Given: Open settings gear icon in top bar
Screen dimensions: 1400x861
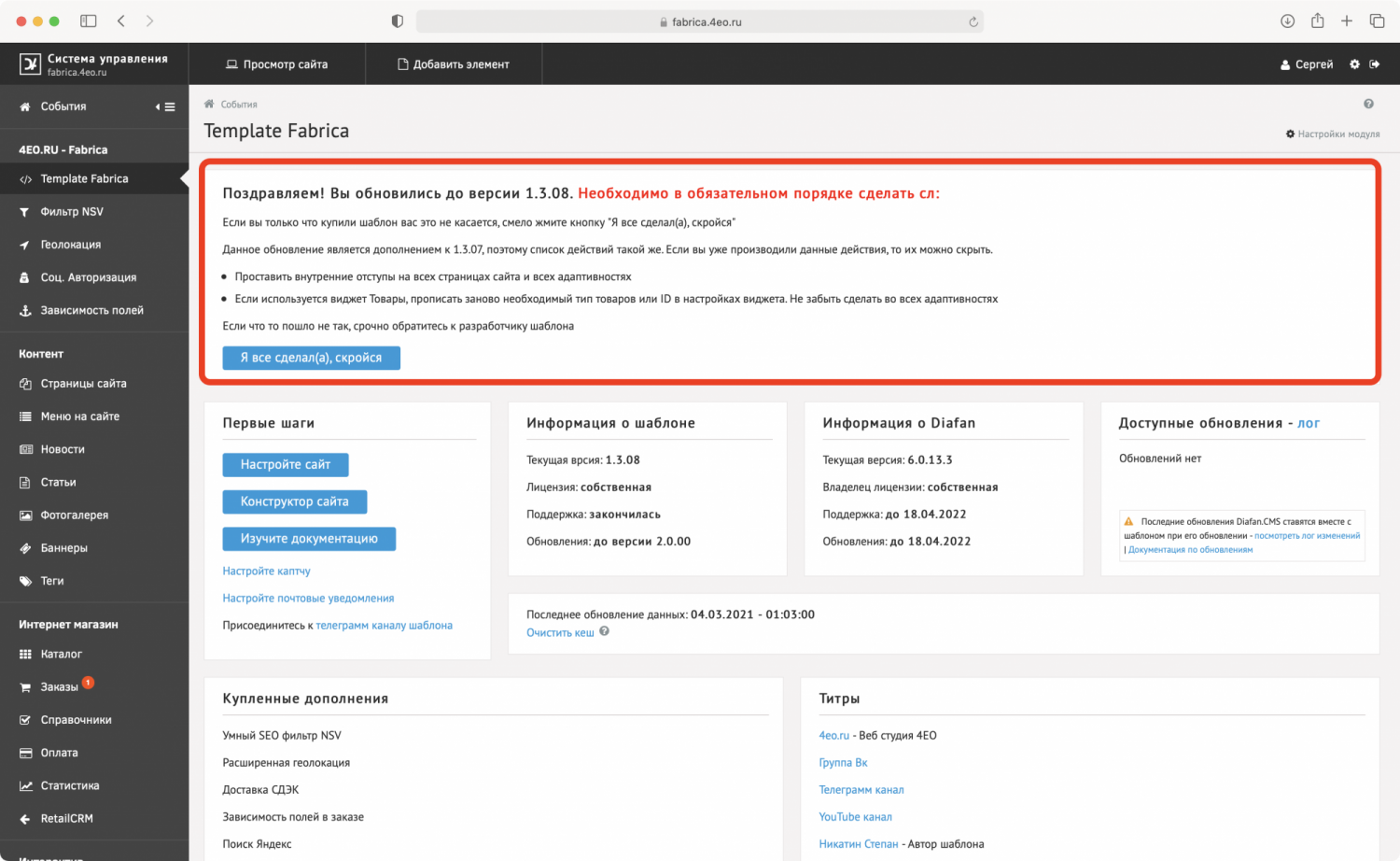Looking at the screenshot, I should 1354,64.
